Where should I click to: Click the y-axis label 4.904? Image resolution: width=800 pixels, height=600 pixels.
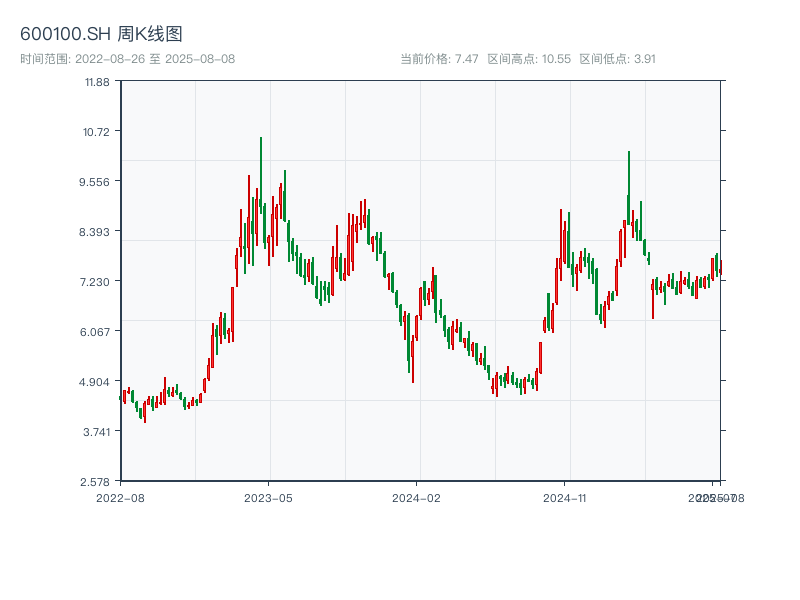pyautogui.click(x=94, y=382)
